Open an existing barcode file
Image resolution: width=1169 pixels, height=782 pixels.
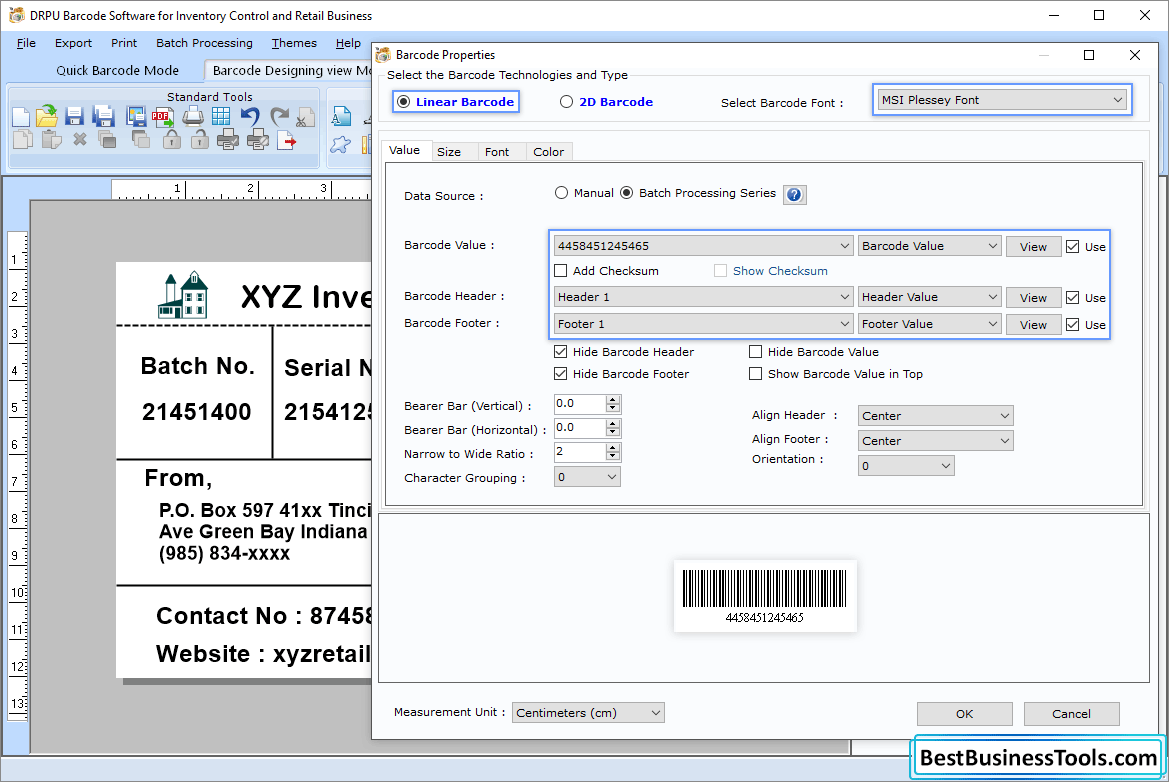46,115
